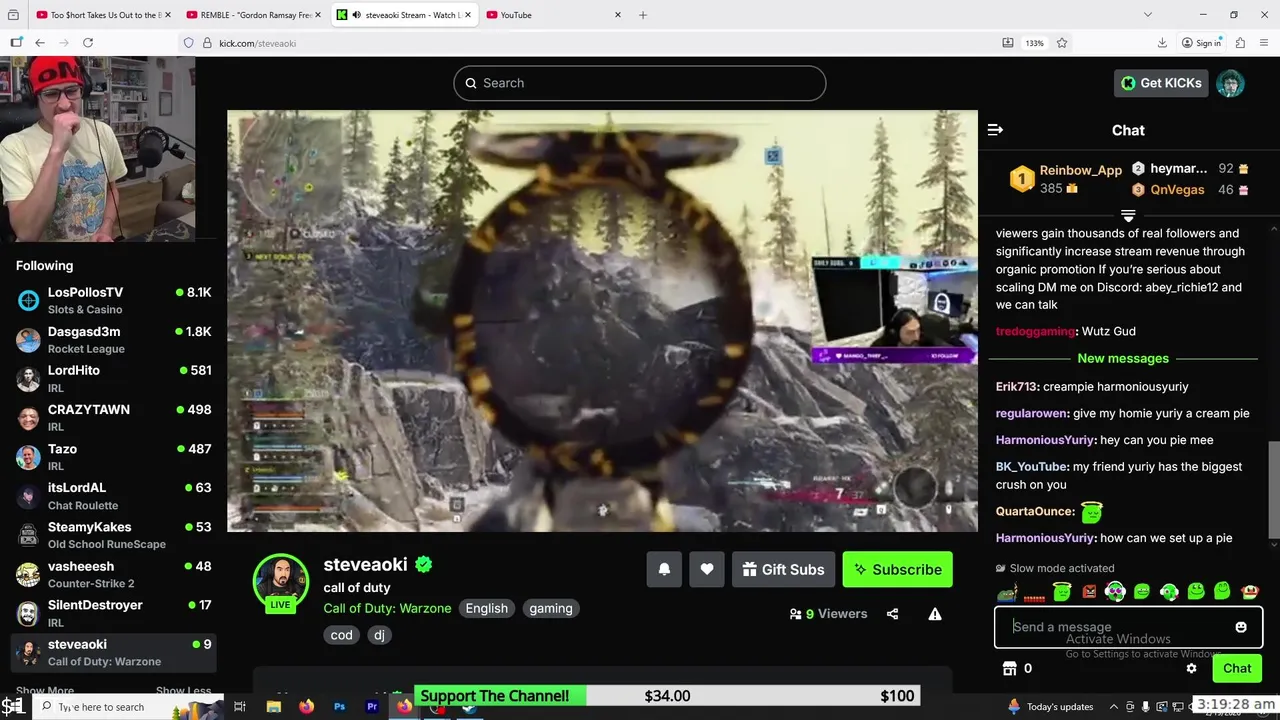Insert the angel halo green emote

tap(1062, 592)
